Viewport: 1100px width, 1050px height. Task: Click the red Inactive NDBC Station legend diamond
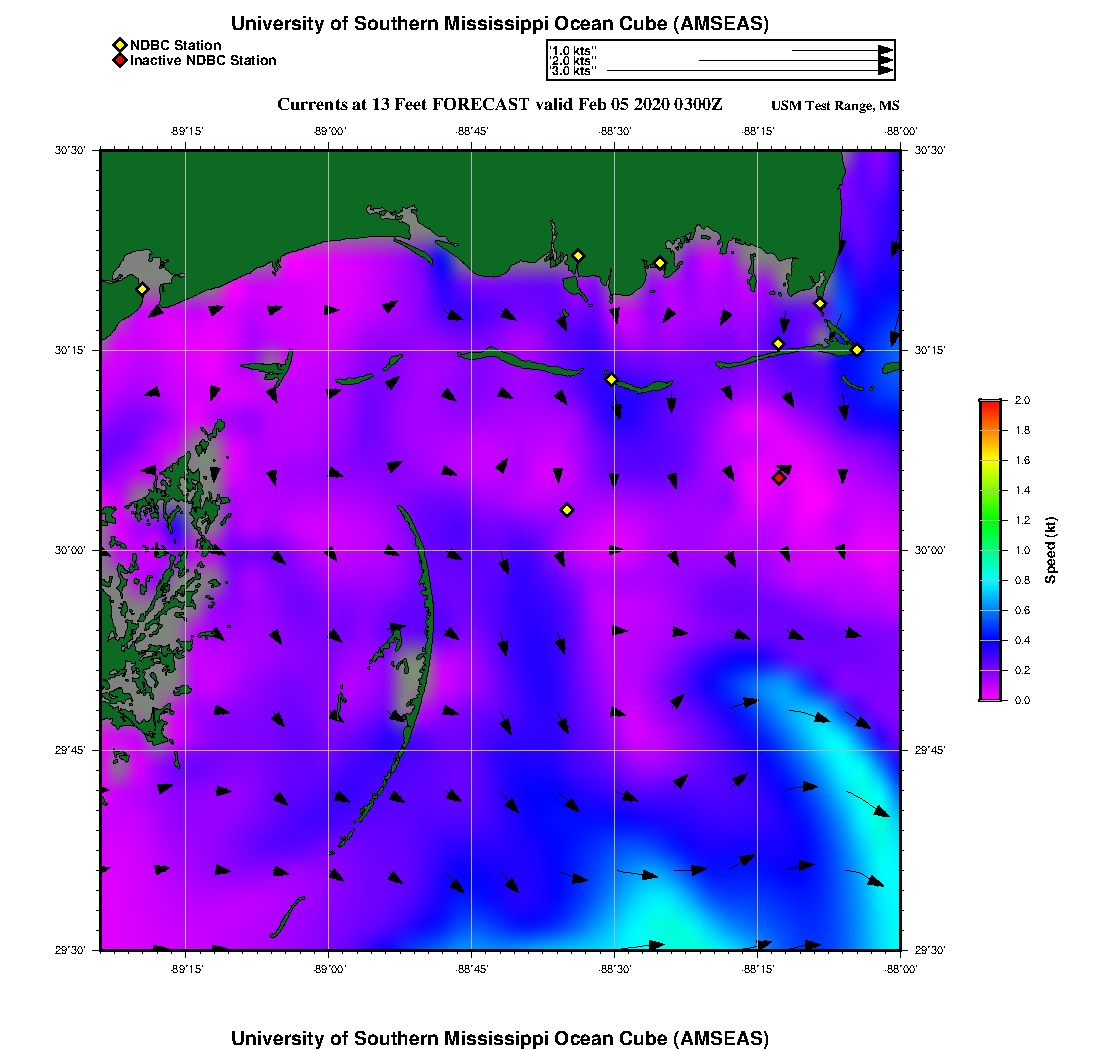coord(119,61)
